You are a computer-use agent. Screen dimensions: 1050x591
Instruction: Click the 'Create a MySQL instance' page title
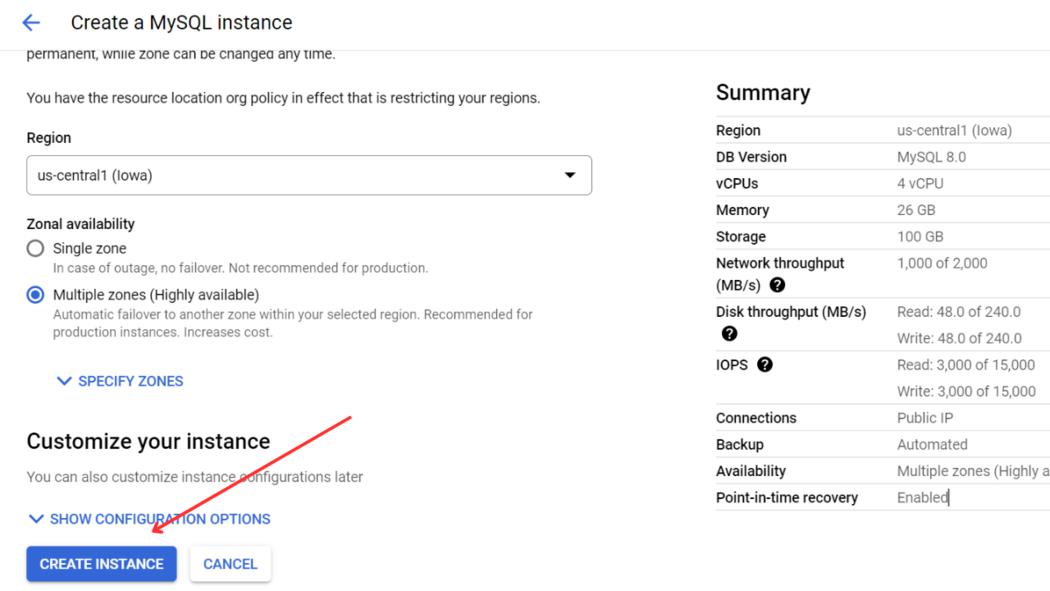[x=181, y=22]
